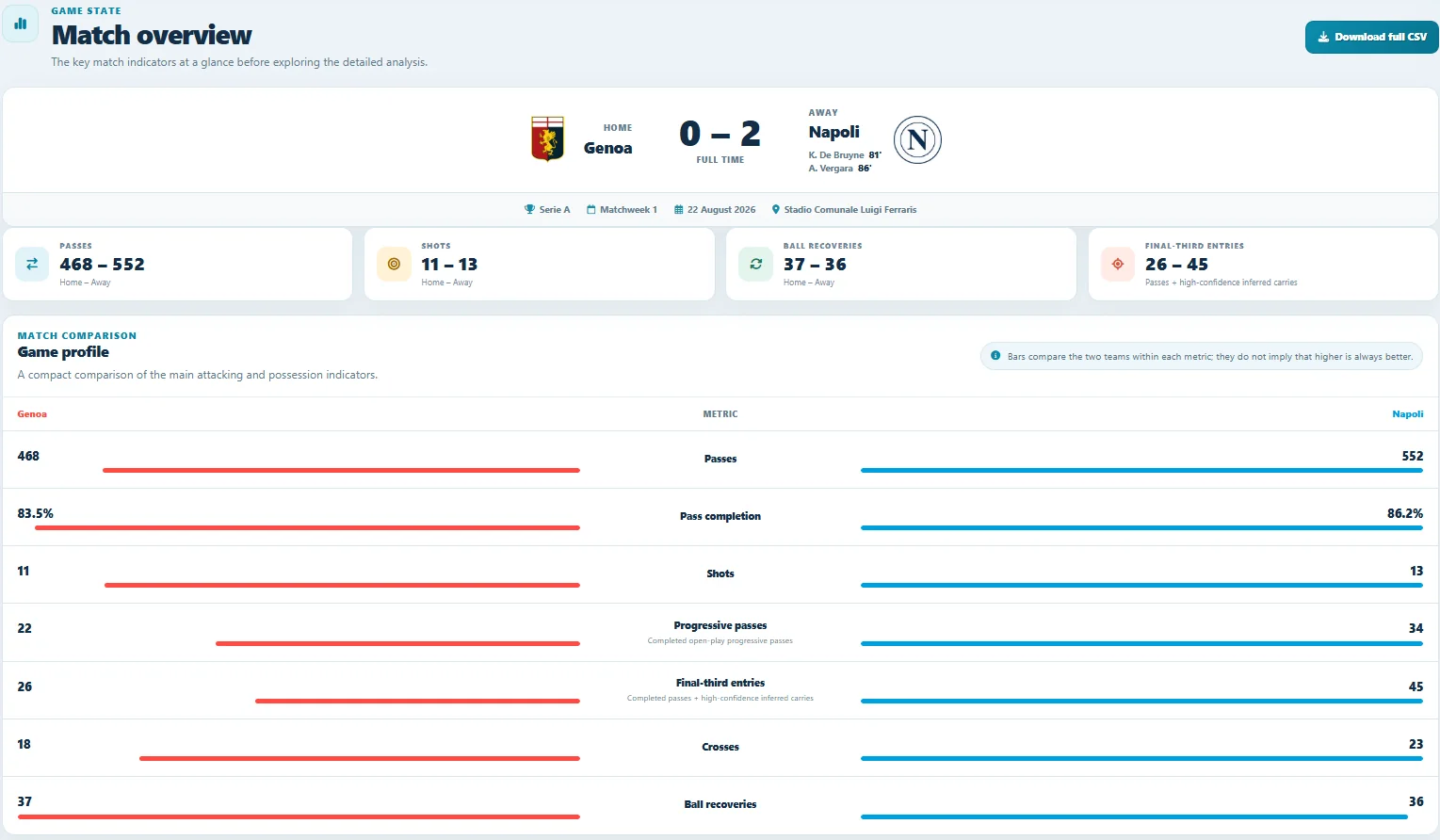Click the ball recoveries refresh icon
The width and height of the screenshot is (1440, 840).
coord(755,264)
